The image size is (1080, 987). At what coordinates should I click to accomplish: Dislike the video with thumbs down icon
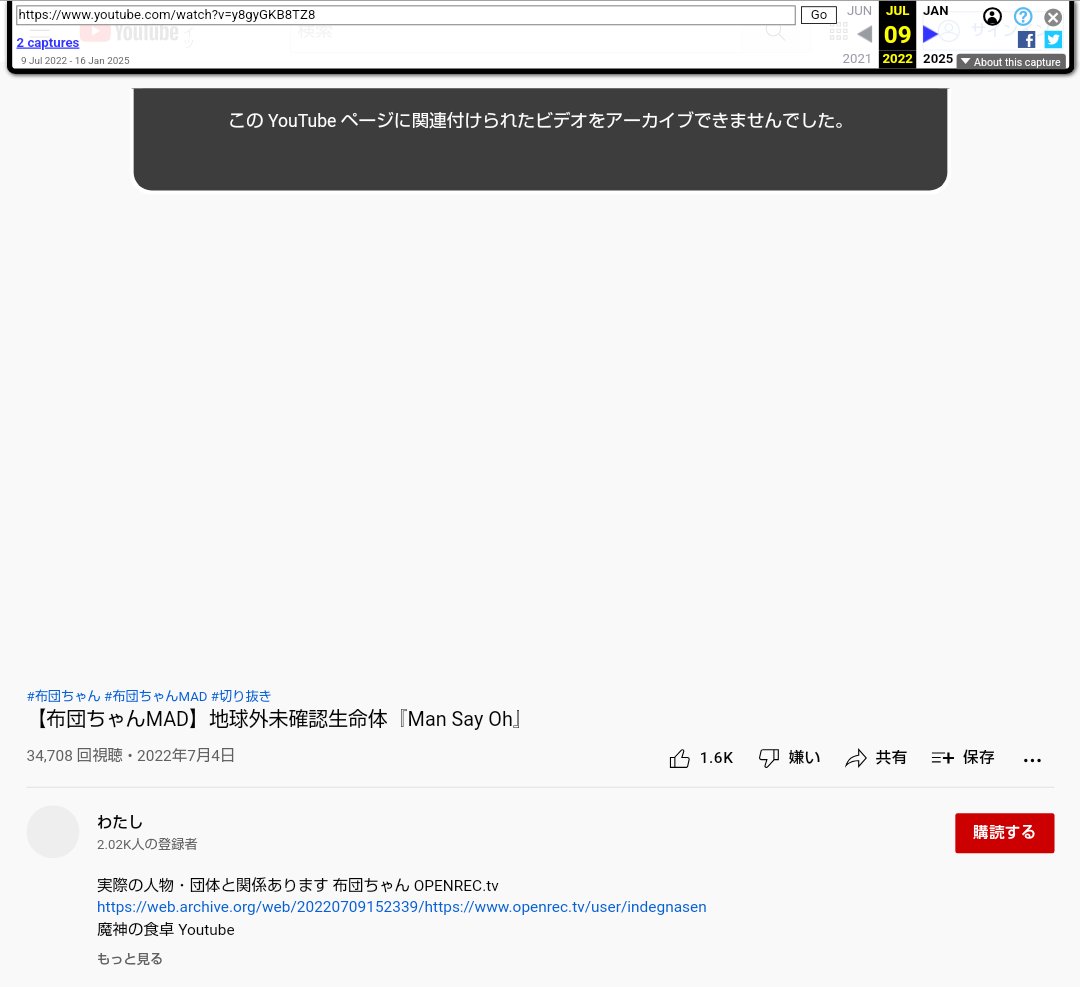[x=769, y=758]
